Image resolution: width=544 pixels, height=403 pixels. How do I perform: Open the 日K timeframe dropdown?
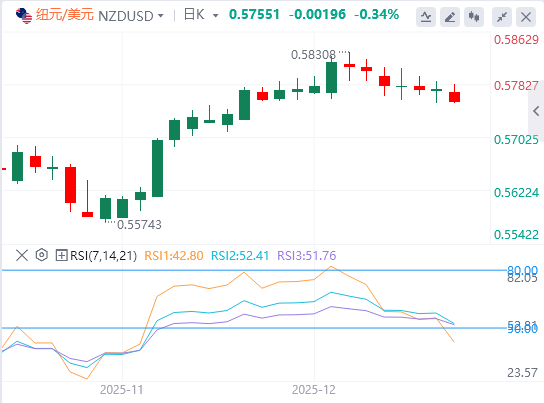201,15
